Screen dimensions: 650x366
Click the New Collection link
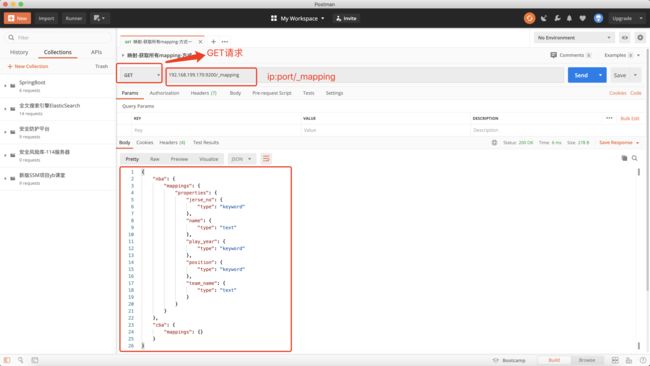(x=28, y=66)
